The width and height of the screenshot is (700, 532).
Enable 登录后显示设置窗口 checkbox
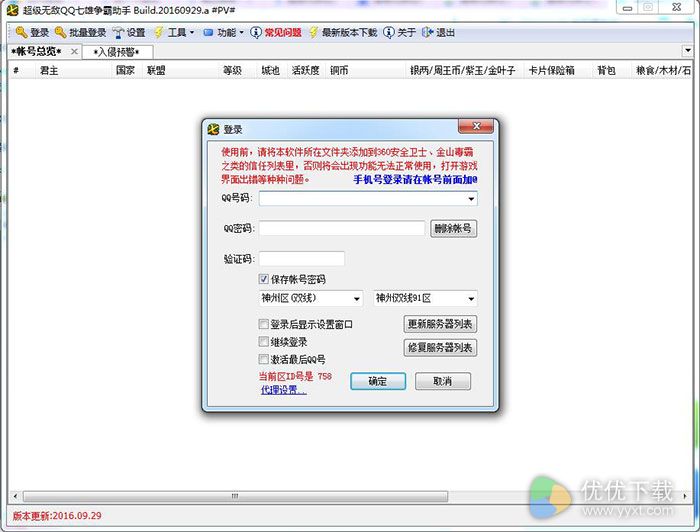tap(263, 324)
